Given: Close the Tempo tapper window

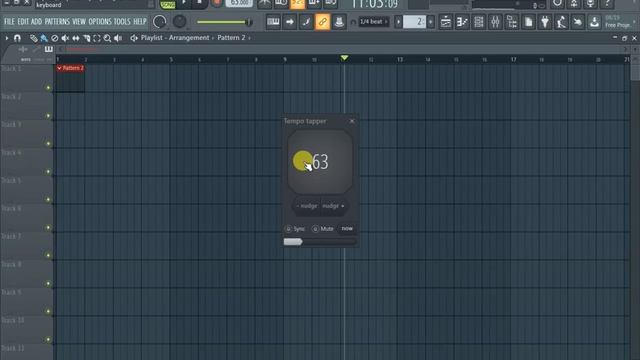Looking at the screenshot, I should click(x=352, y=121).
